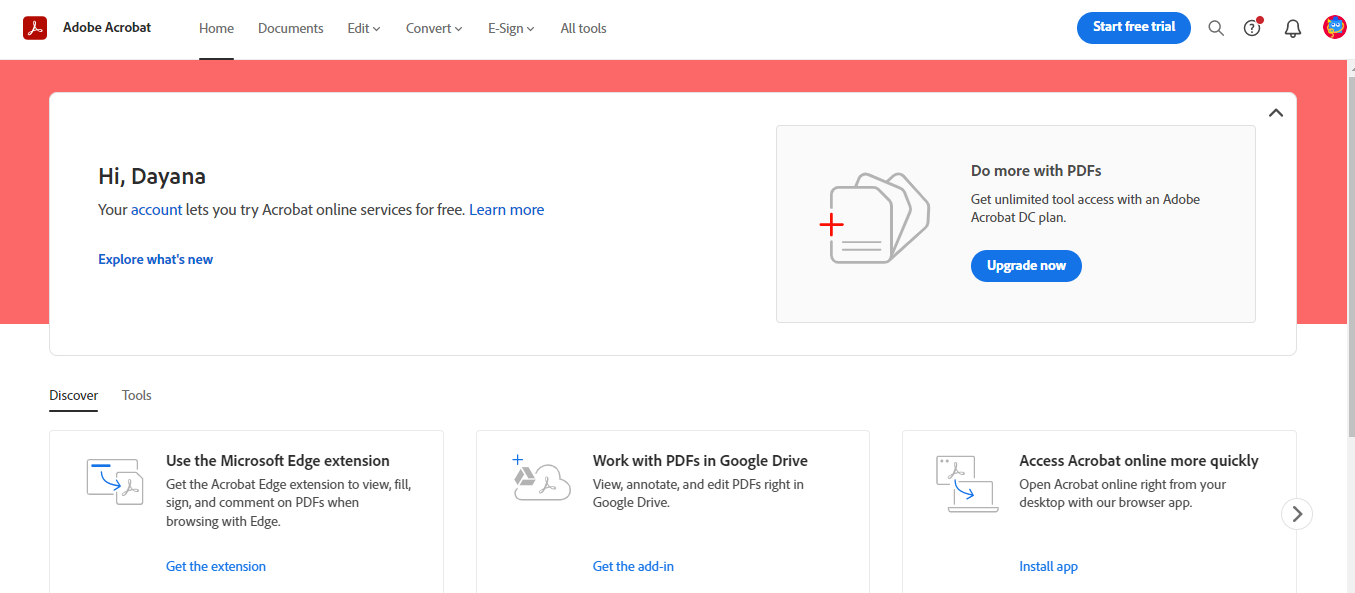
Task: Collapse the welcome banner with chevron
Action: tap(1276, 113)
